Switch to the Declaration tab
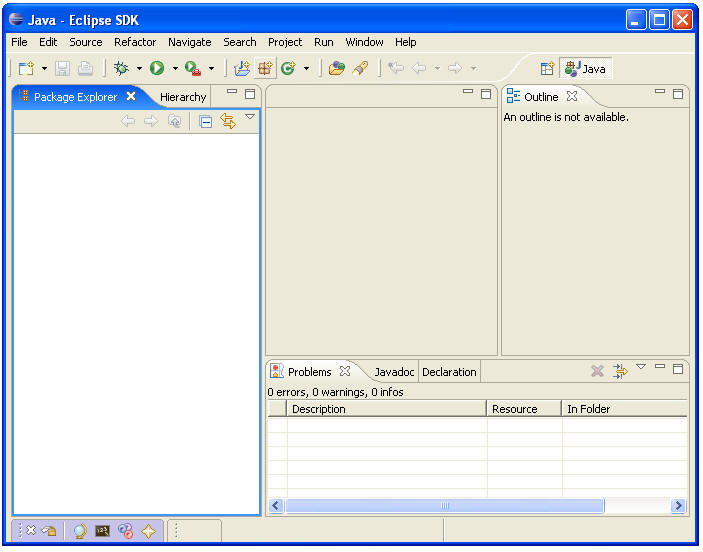This screenshot has height=552, width=703. [x=449, y=372]
